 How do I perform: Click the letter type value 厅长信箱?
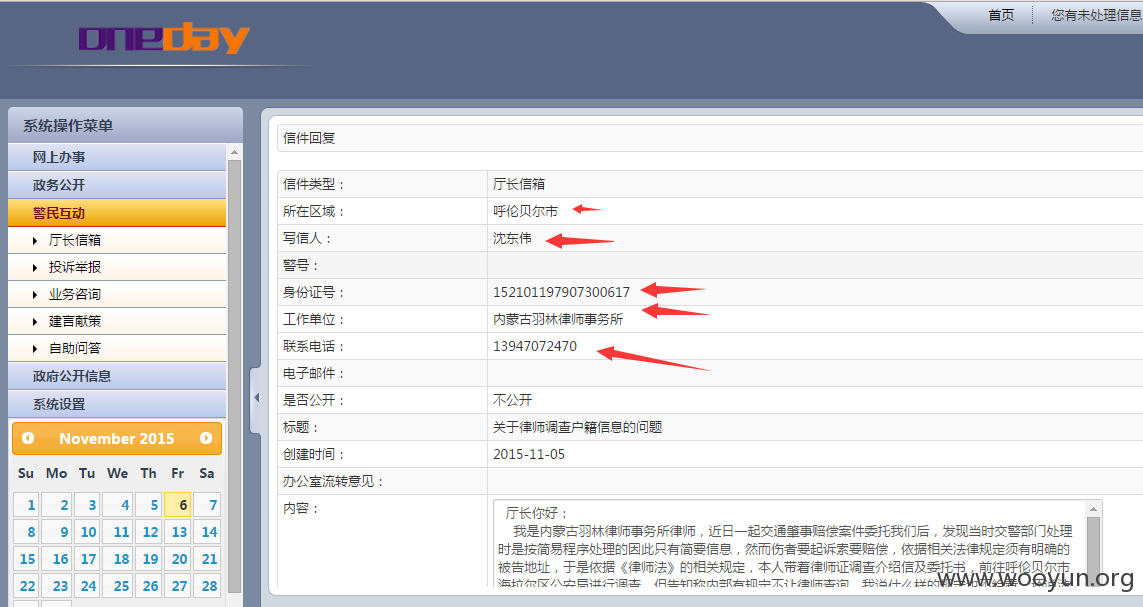[x=519, y=184]
